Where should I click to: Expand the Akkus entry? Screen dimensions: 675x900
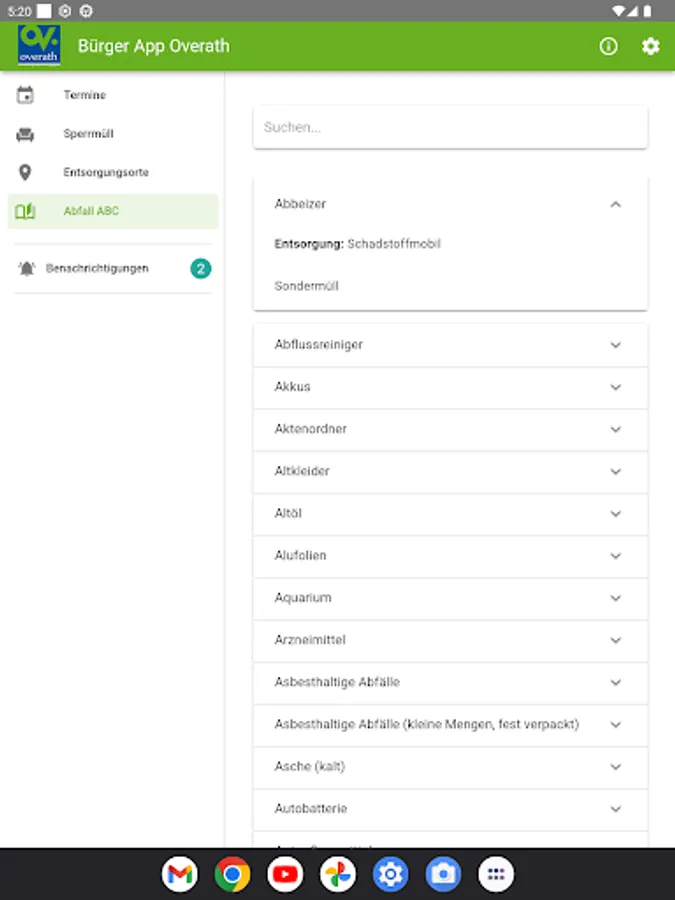coord(615,387)
